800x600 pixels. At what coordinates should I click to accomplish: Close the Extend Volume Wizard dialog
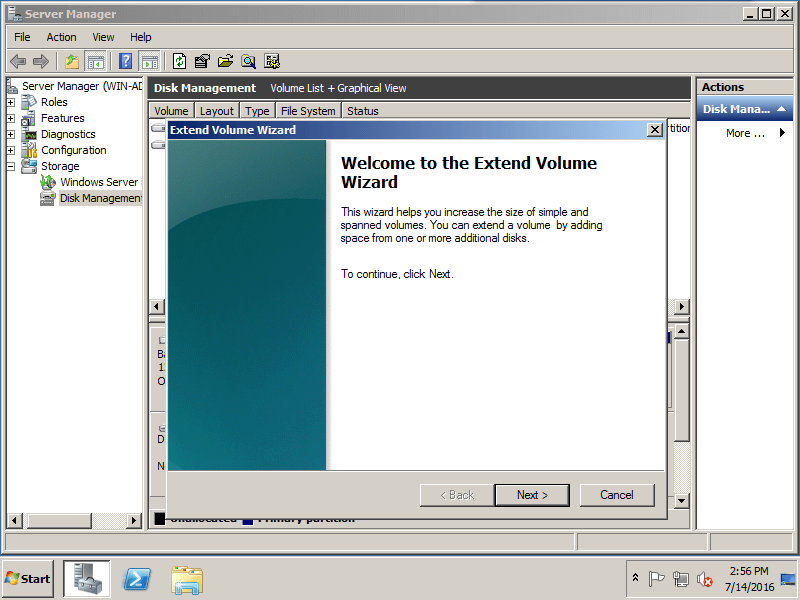[655, 130]
